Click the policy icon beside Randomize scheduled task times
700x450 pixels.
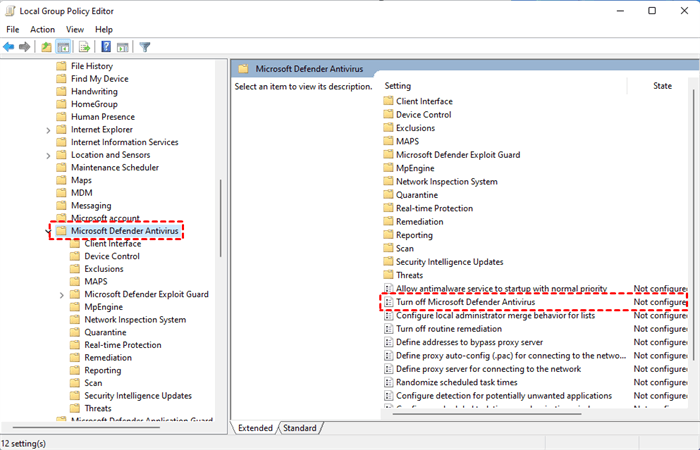click(x=388, y=383)
